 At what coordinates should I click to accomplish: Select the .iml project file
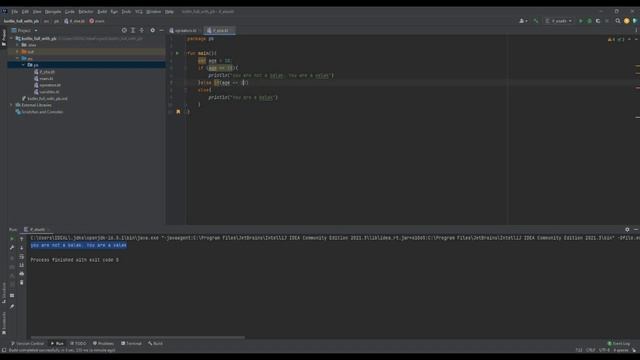pyautogui.click(x=44, y=98)
